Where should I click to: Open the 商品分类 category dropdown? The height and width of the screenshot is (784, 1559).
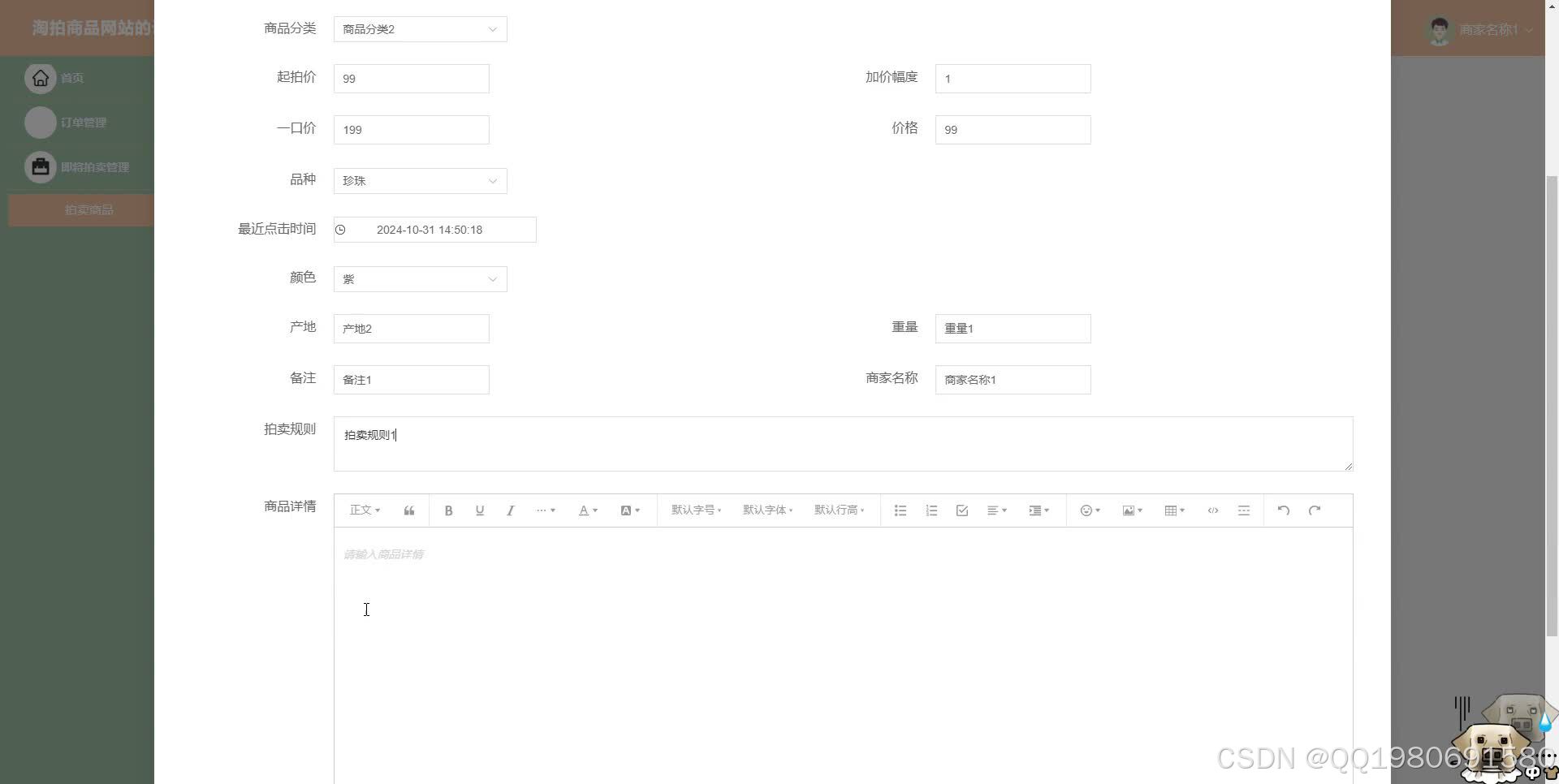419,29
